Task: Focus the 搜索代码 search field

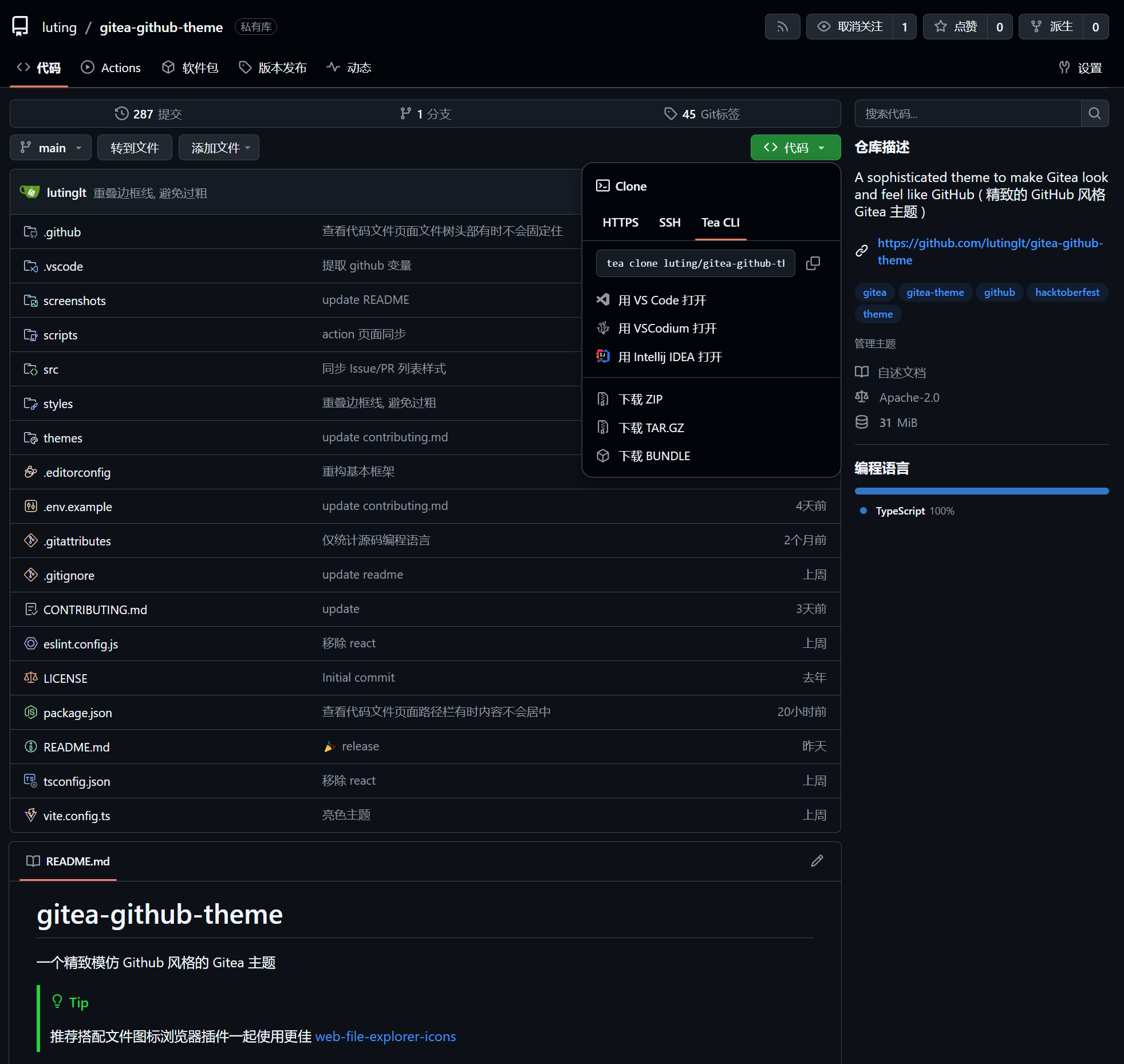Action: (x=967, y=113)
